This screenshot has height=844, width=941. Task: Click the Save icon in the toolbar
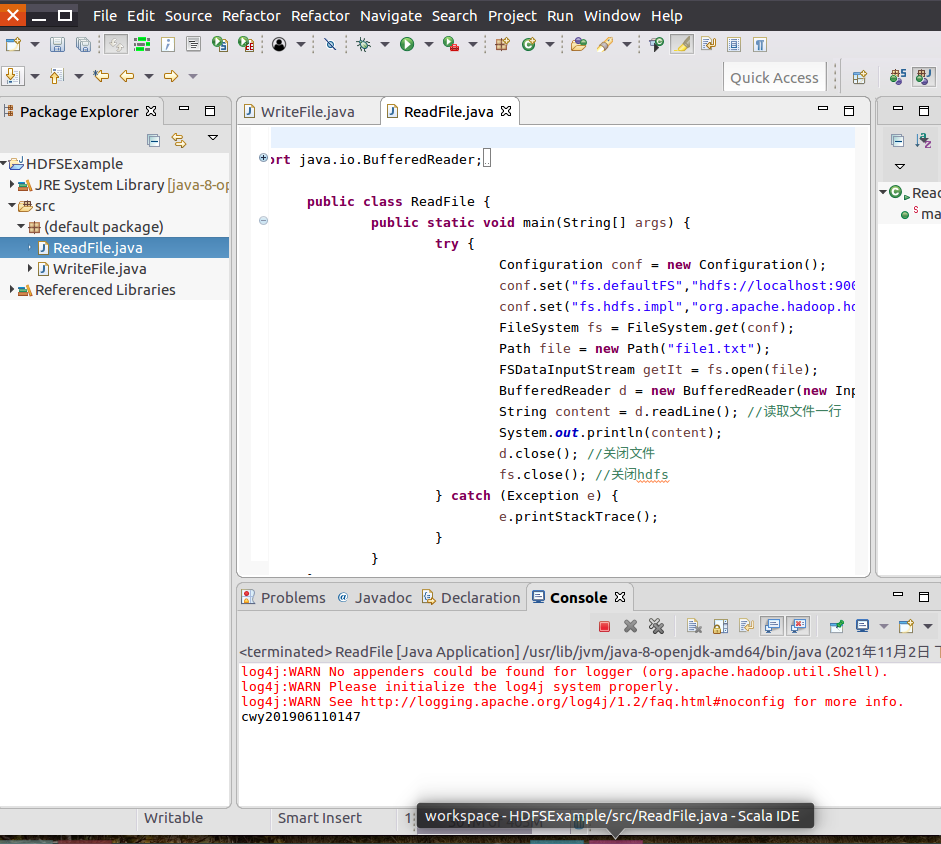point(57,44)
